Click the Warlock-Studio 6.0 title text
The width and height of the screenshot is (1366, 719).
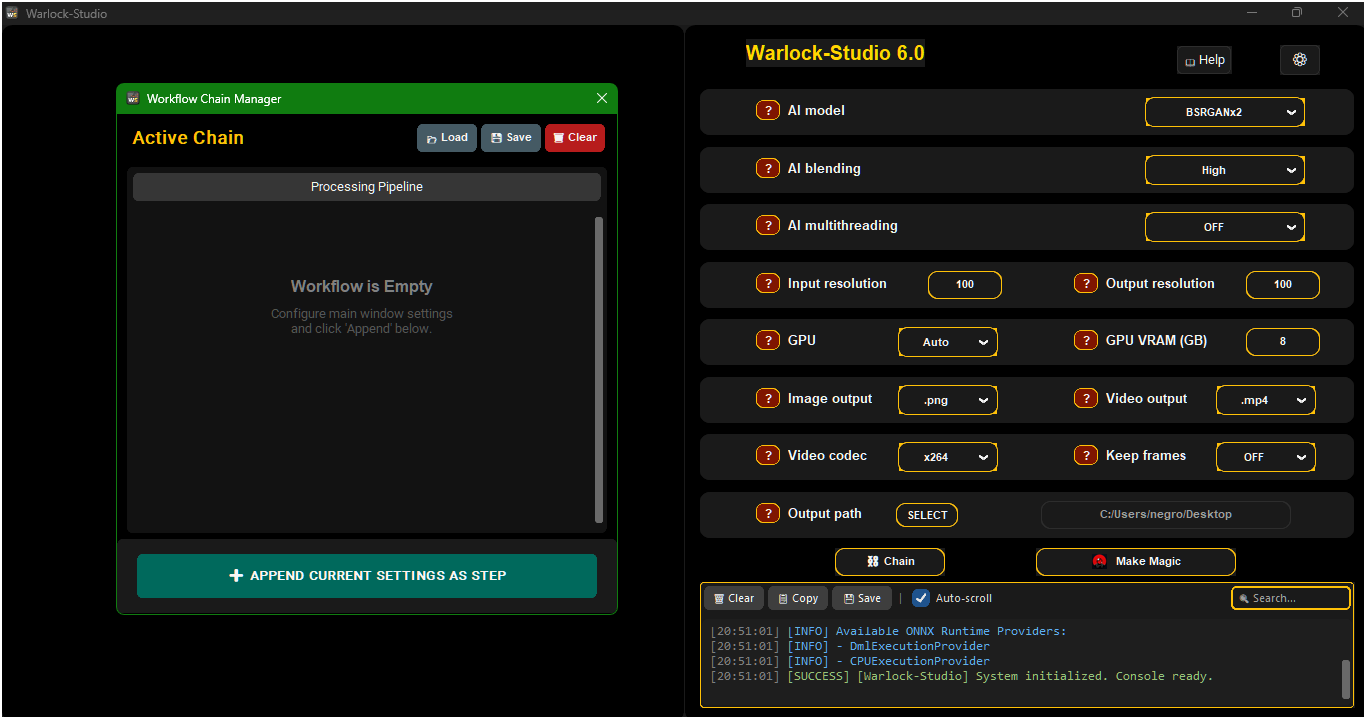click(x=835, y=53)
